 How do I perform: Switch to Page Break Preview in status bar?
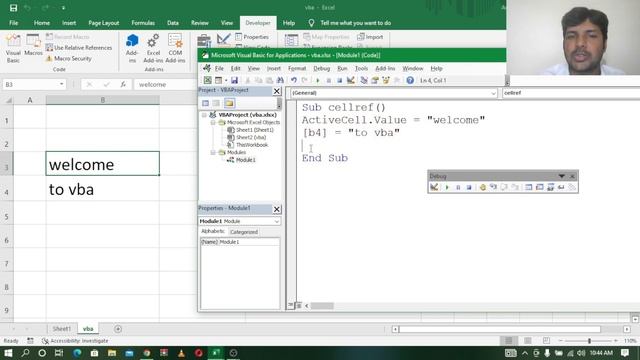546,341
